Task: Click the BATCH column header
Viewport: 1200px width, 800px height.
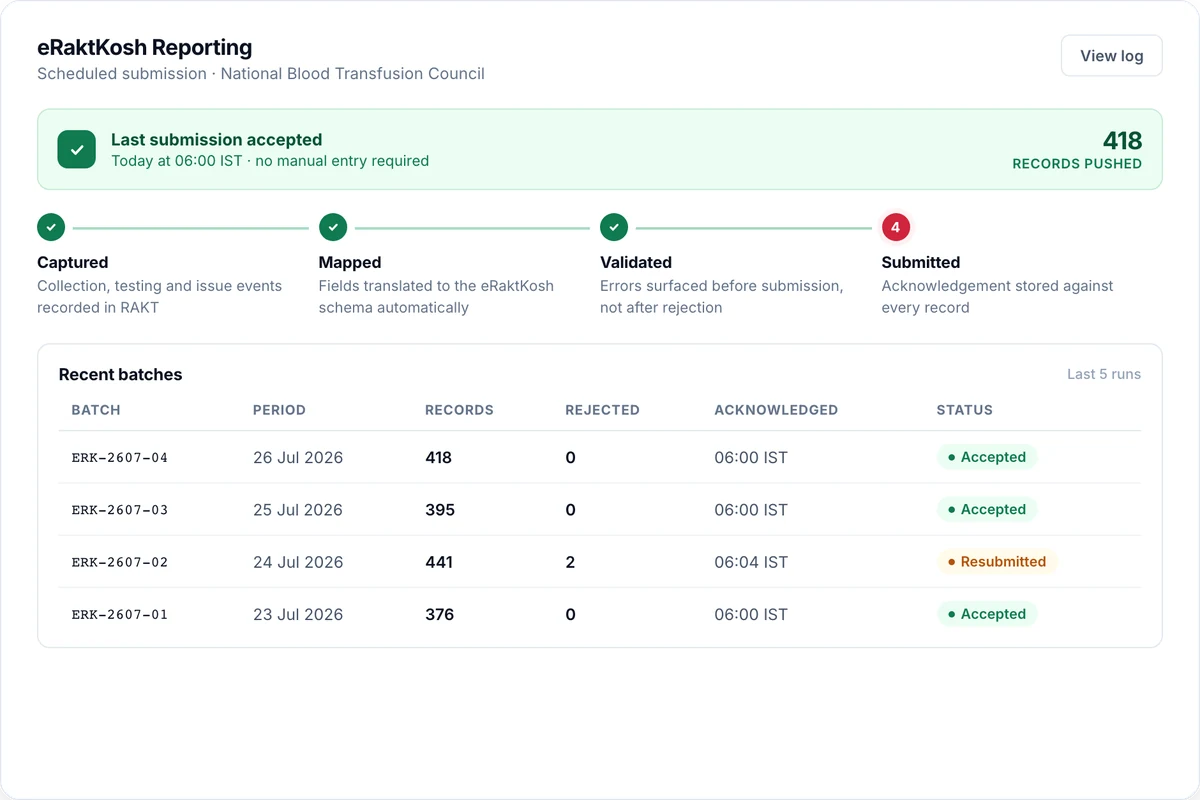Action: coord(96,410)
